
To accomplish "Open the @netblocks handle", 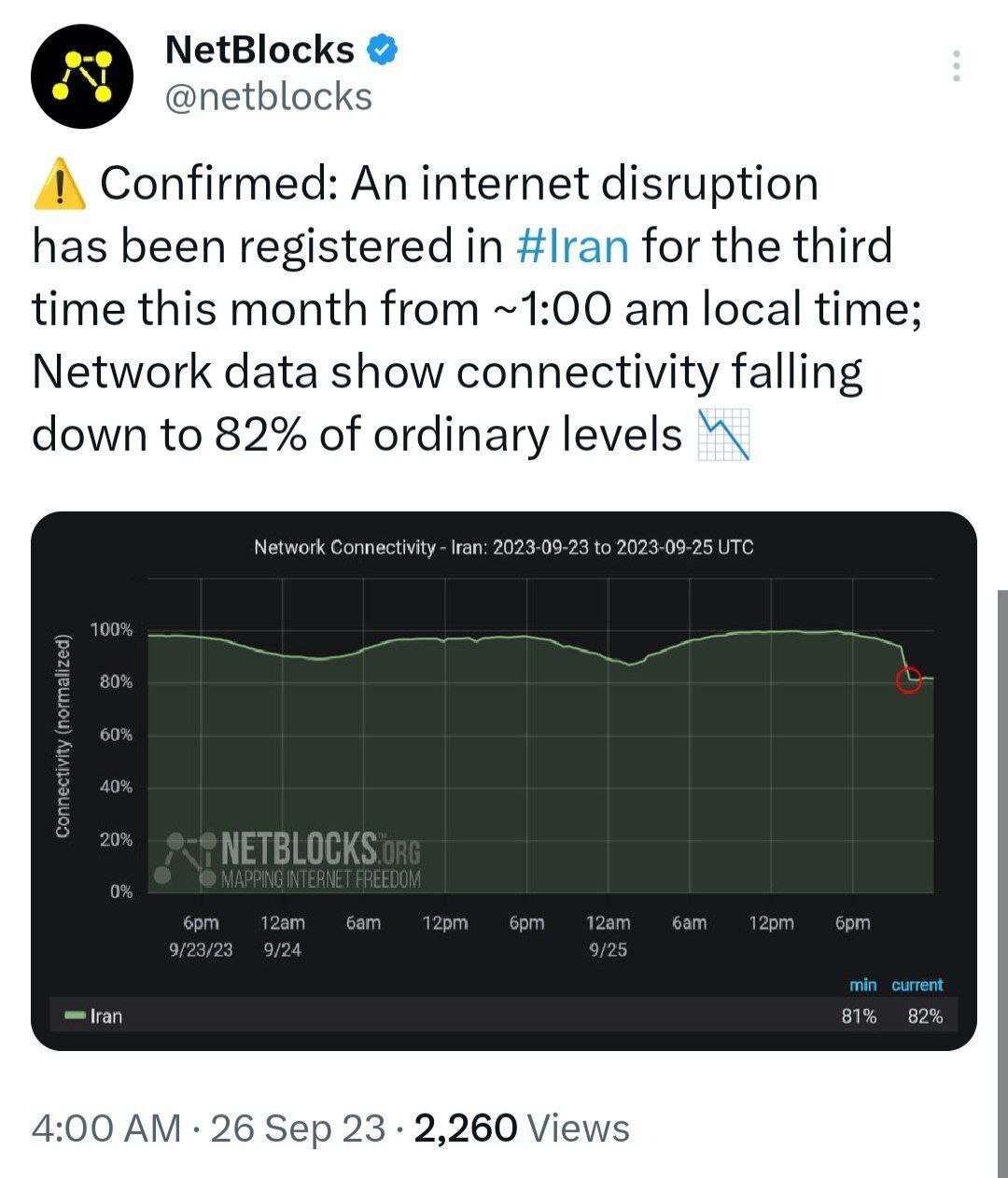I will pyautogui.click(x=268, y=96).
